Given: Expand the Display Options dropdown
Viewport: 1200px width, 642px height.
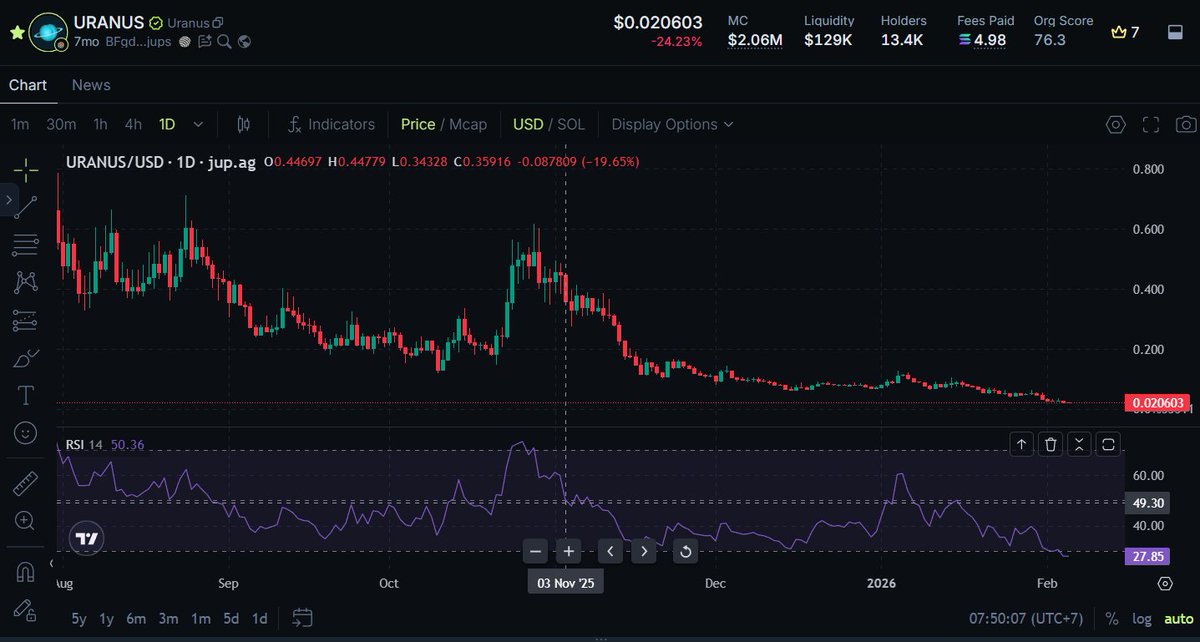Looking at the screenshot, I should pos(672,124).
